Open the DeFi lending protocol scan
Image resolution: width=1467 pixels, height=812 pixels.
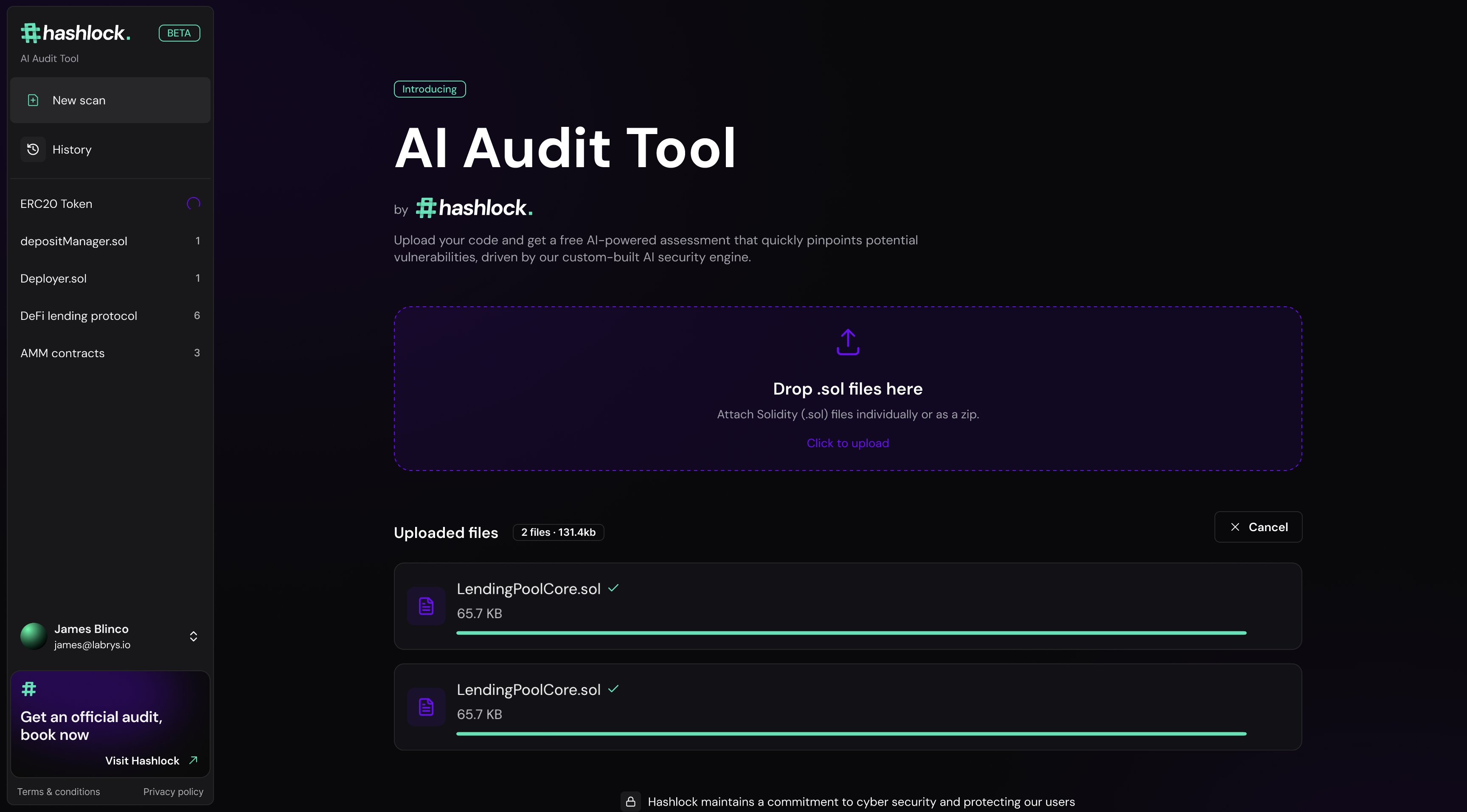coord(110,316)
